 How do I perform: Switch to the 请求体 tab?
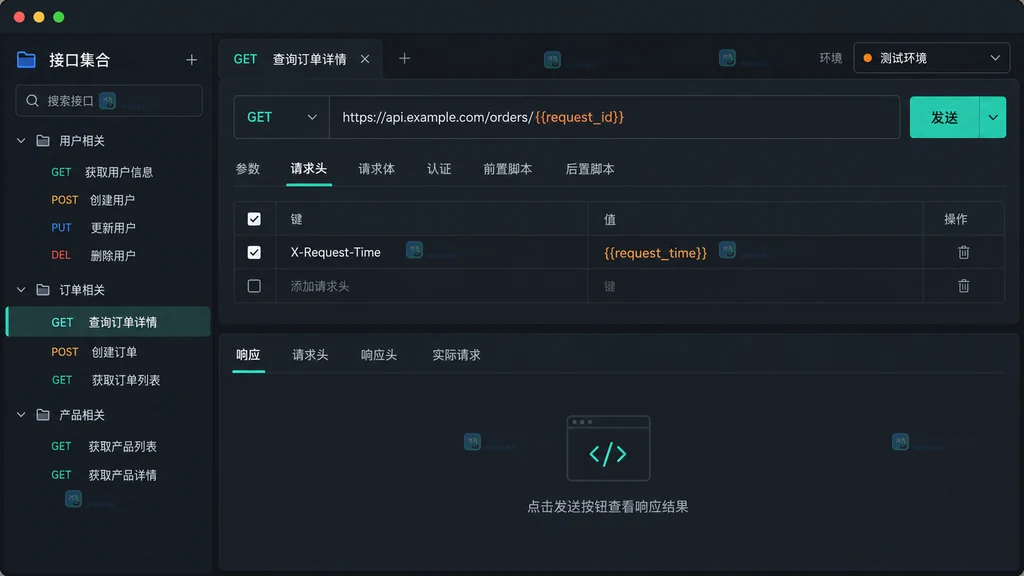pos(377,169)
